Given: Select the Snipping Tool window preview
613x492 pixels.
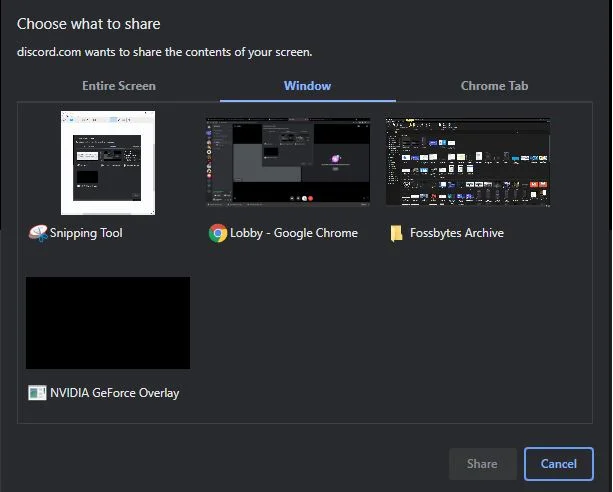Looking at the screenshot, I should (x=108, y=163).
